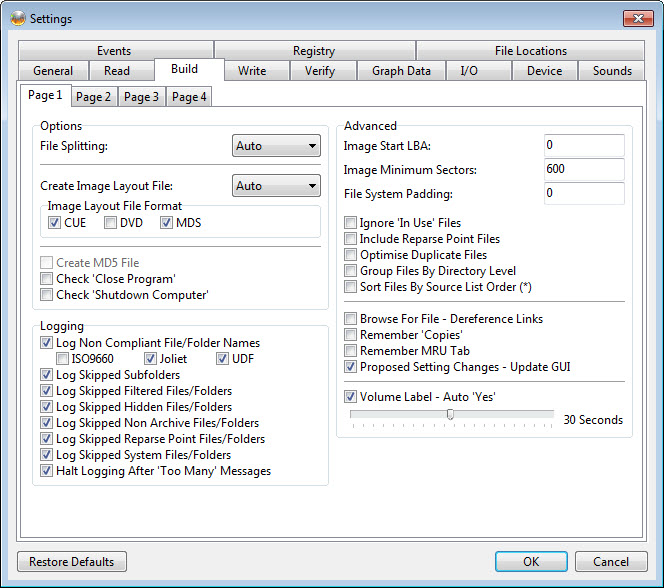Enable Check 'Shutdown Computer' option
664x588 pixels.
pyautogui.click(x=46, y=295)
